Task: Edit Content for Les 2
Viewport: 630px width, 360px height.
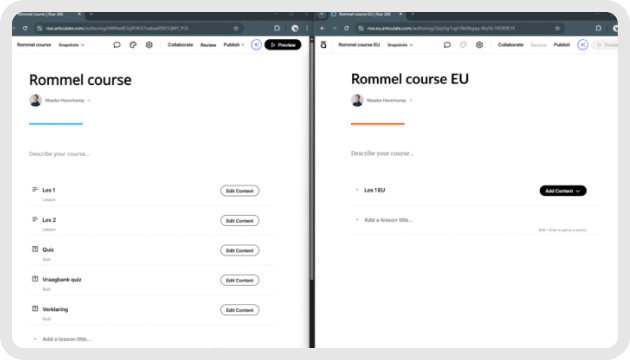Action: pos(239,221)
